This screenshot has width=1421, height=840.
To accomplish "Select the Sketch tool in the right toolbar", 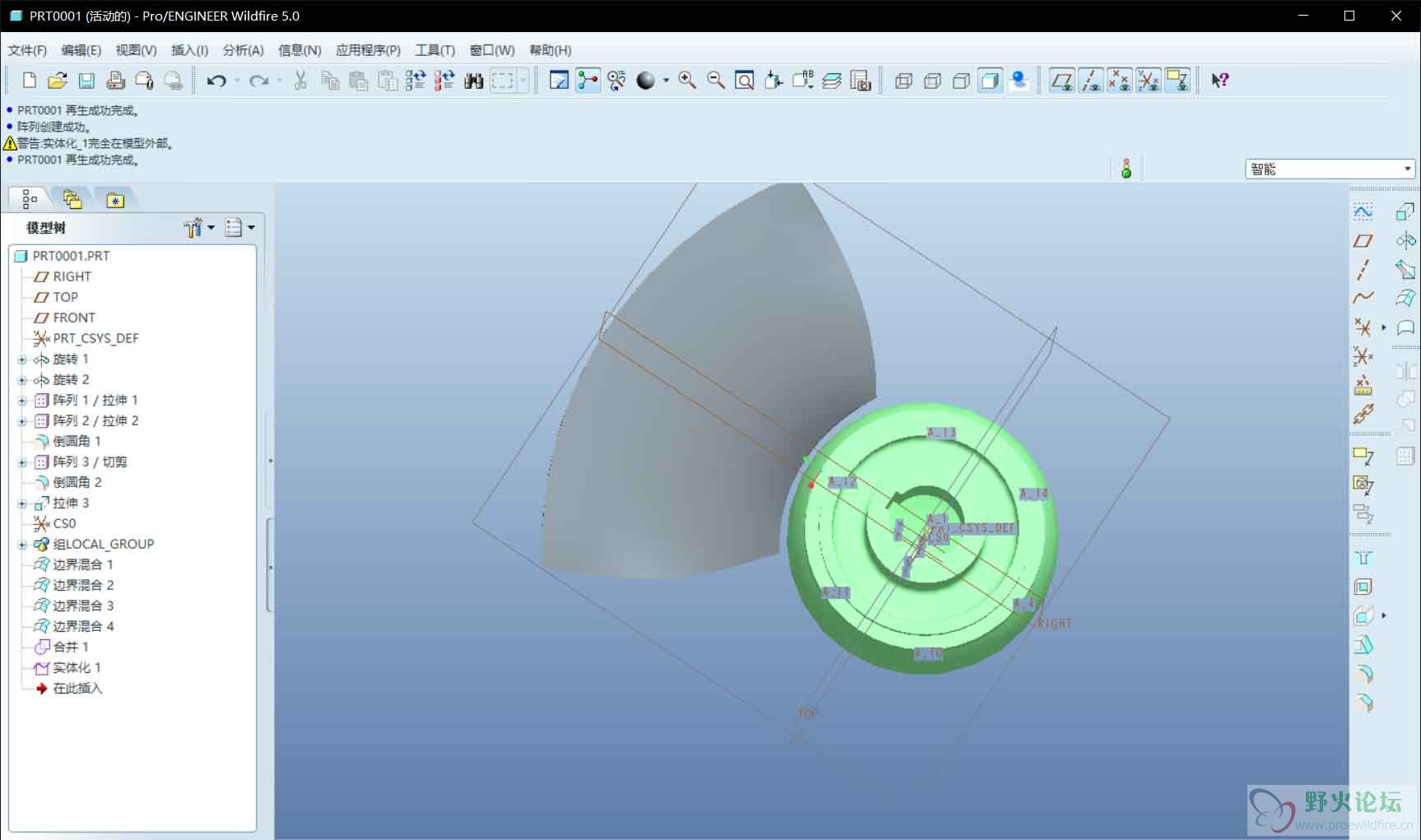I will (x=1363, y=212).
